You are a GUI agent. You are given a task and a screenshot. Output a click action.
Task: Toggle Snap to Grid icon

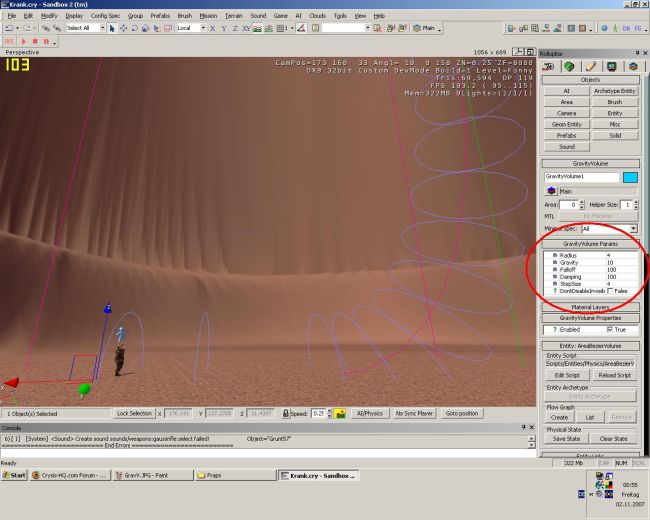[281, 28]
